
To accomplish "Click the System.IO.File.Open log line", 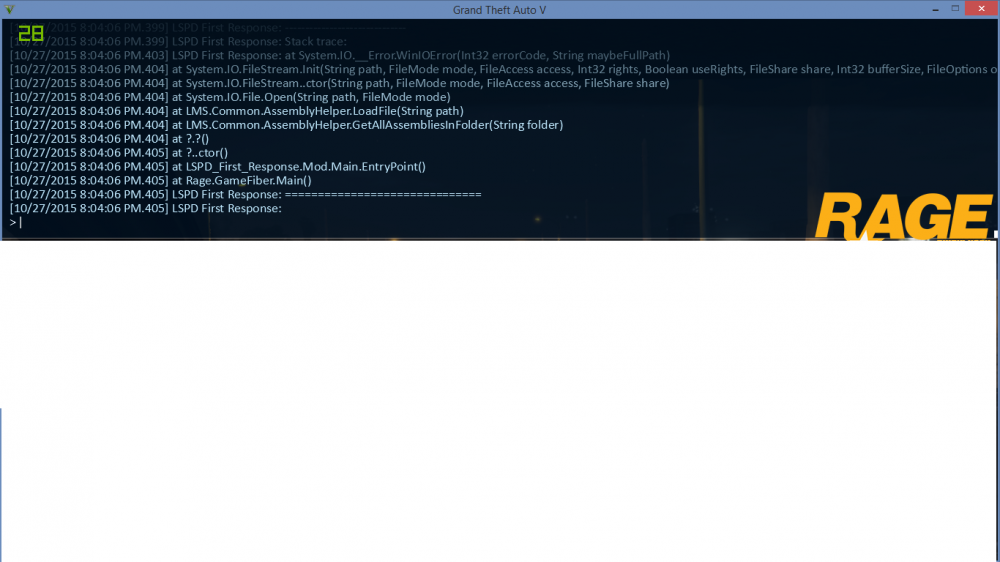I will point(230,98).
